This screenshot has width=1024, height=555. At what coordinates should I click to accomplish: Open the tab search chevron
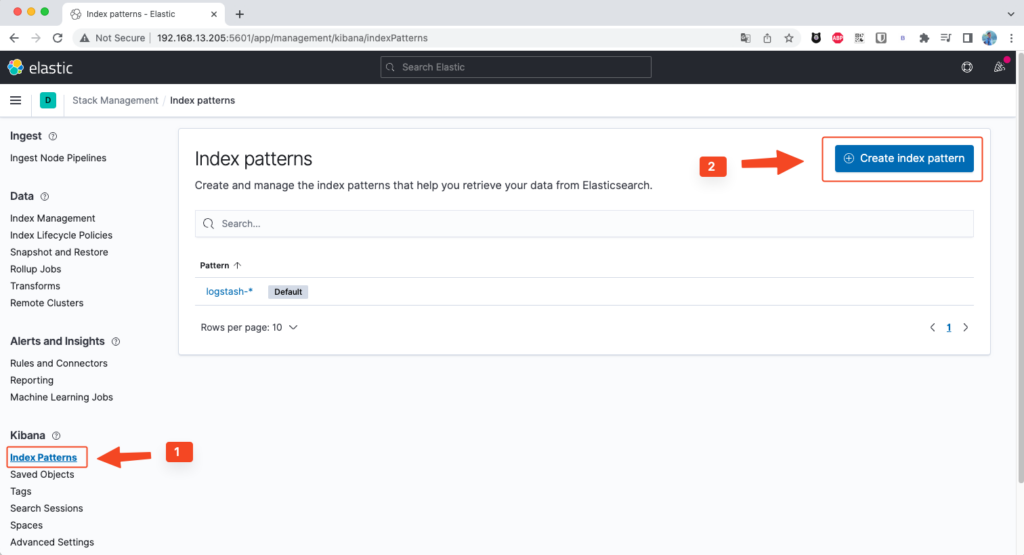[x=1011, y=14]
